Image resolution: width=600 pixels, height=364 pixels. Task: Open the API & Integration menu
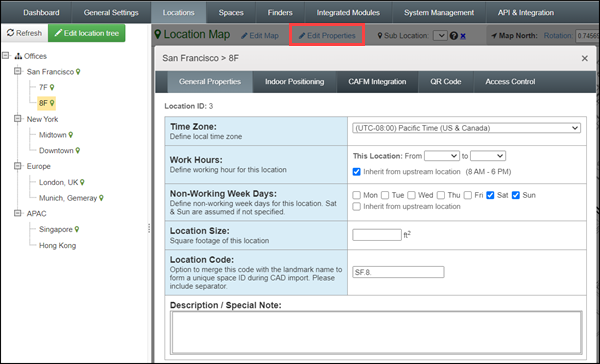(x=525, y=13)
